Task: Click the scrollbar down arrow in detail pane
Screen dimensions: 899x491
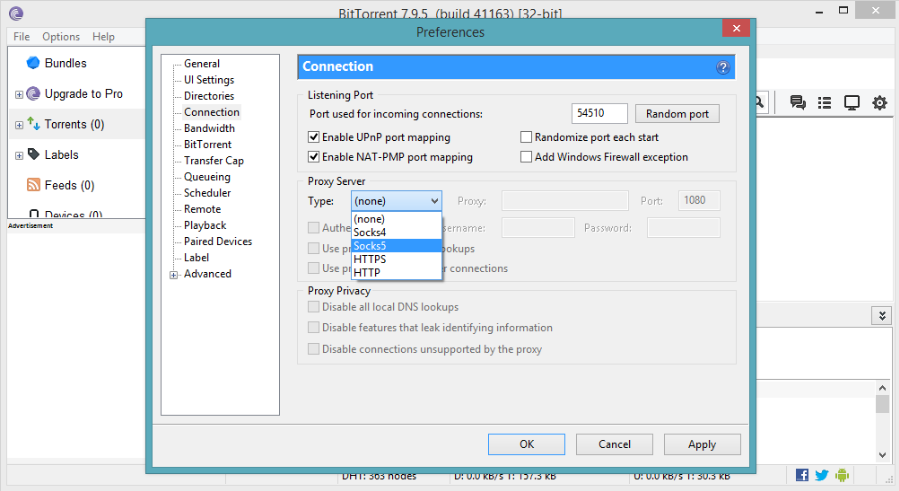Action: pyautogui.click(x=882, y=455)
